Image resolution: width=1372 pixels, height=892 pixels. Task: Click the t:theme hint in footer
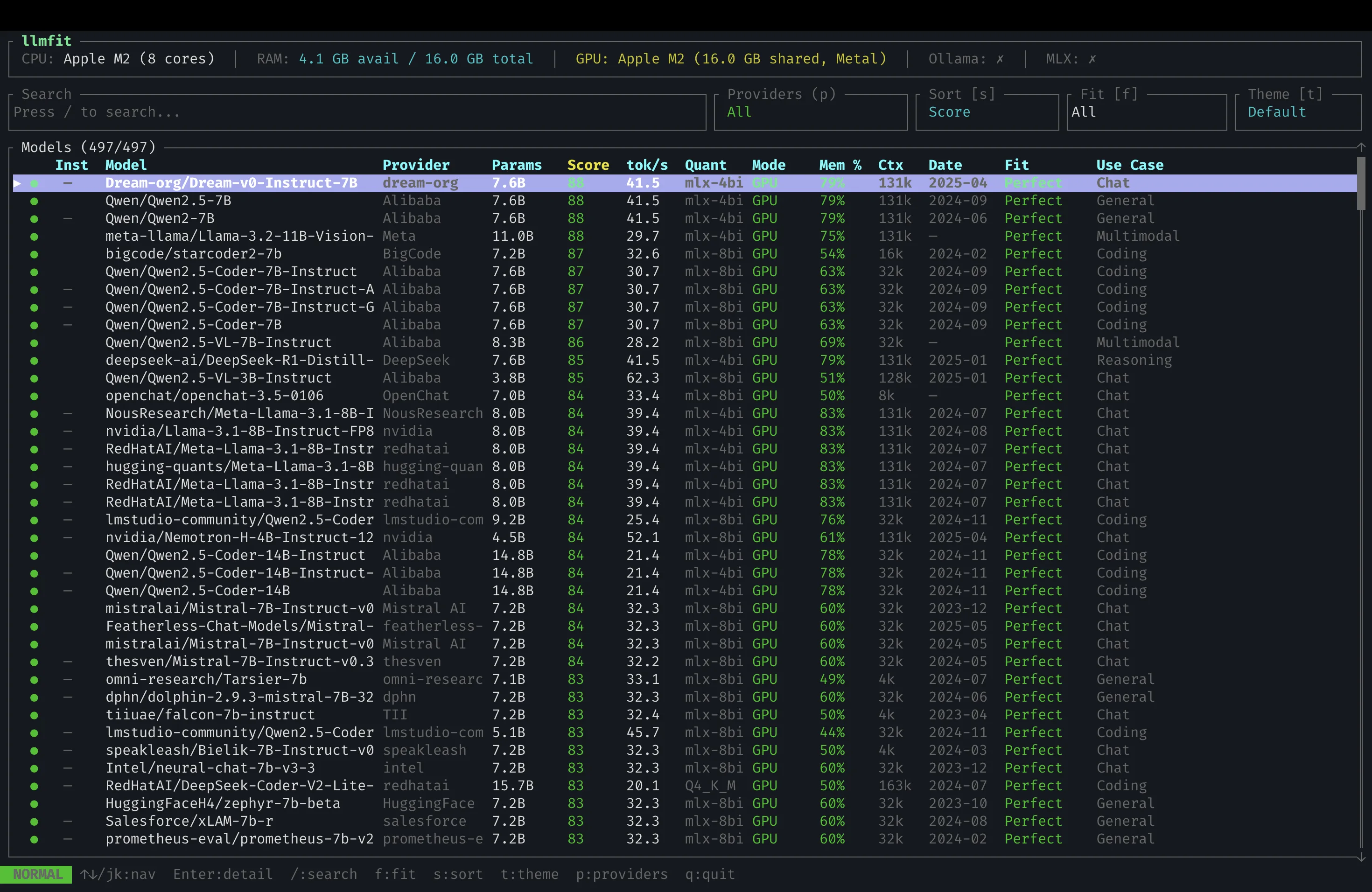(529, 874)
